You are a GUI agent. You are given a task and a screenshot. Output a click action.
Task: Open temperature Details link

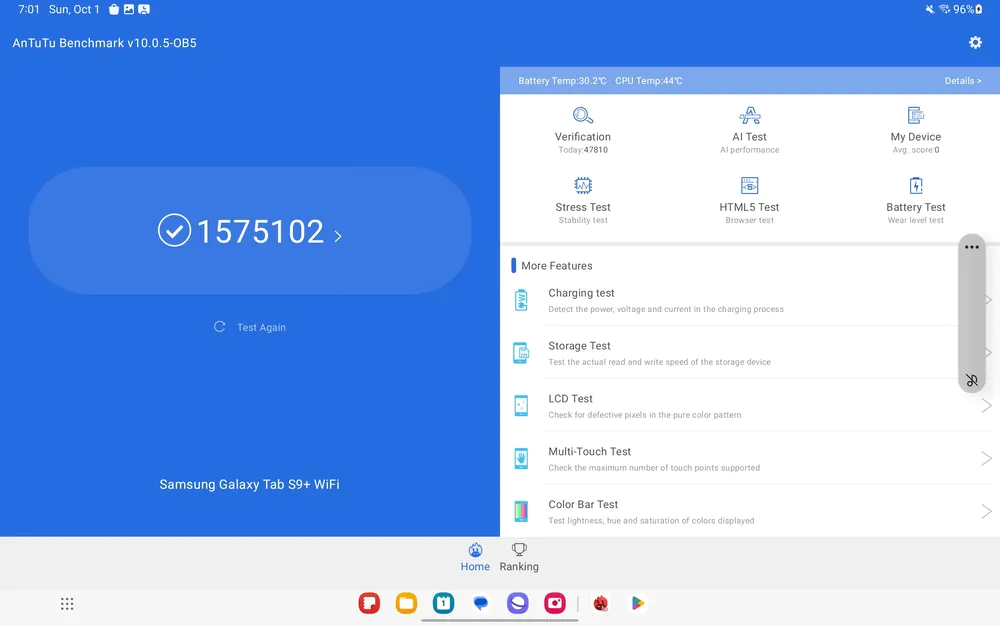coord(963,81)
